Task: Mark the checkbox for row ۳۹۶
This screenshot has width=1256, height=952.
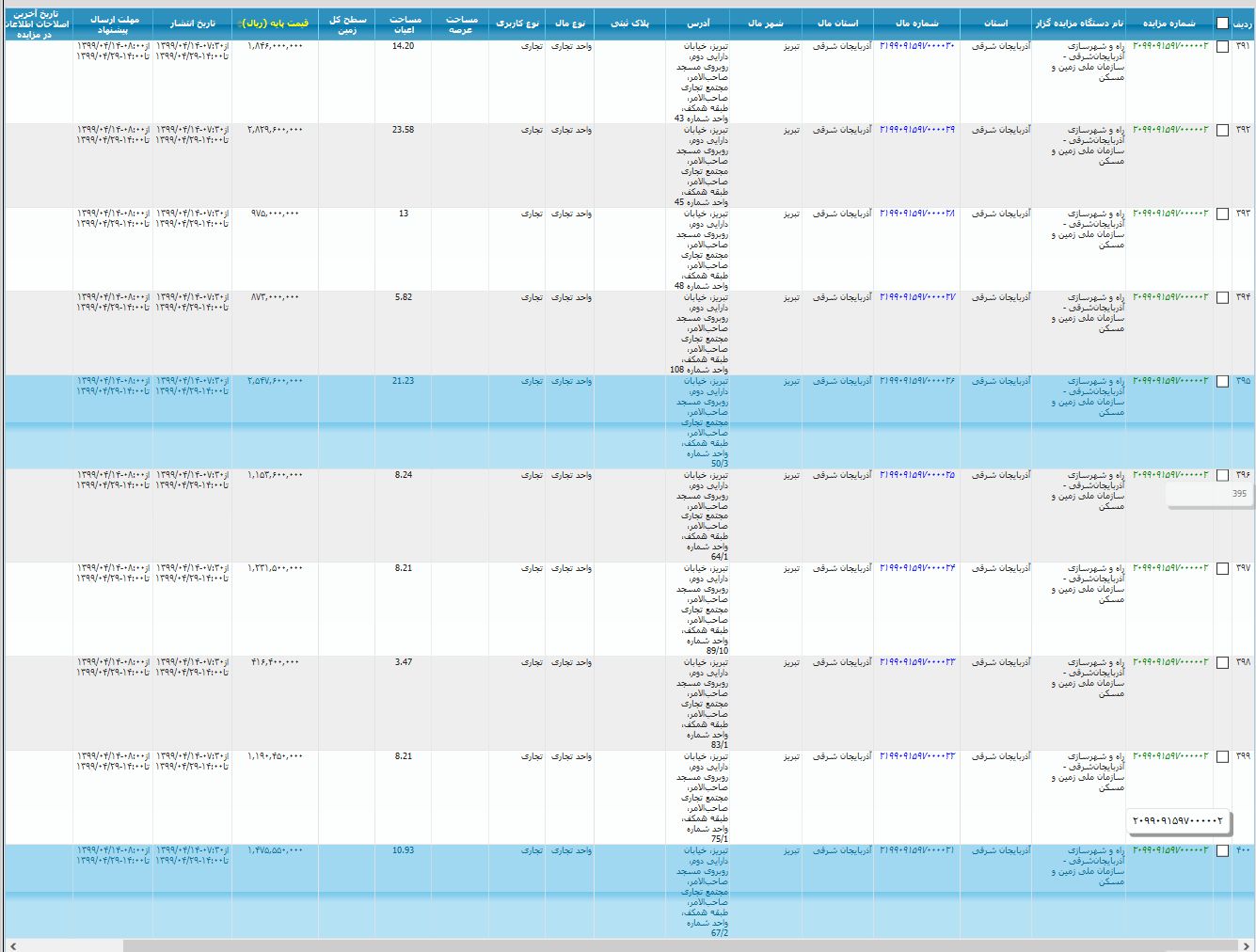Action: pyautogui.click(x=1222, y=476)
